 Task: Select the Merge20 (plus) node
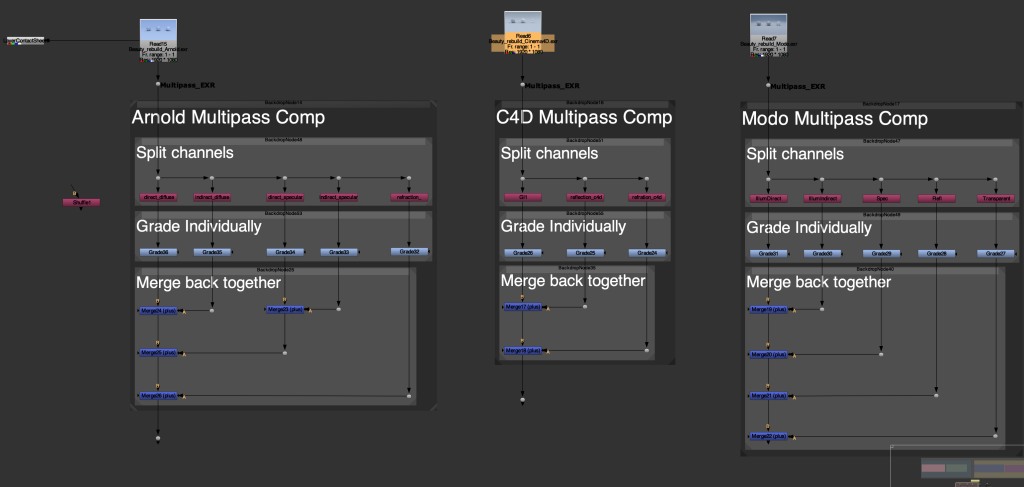pyautogui.click(x=768, y=354)
